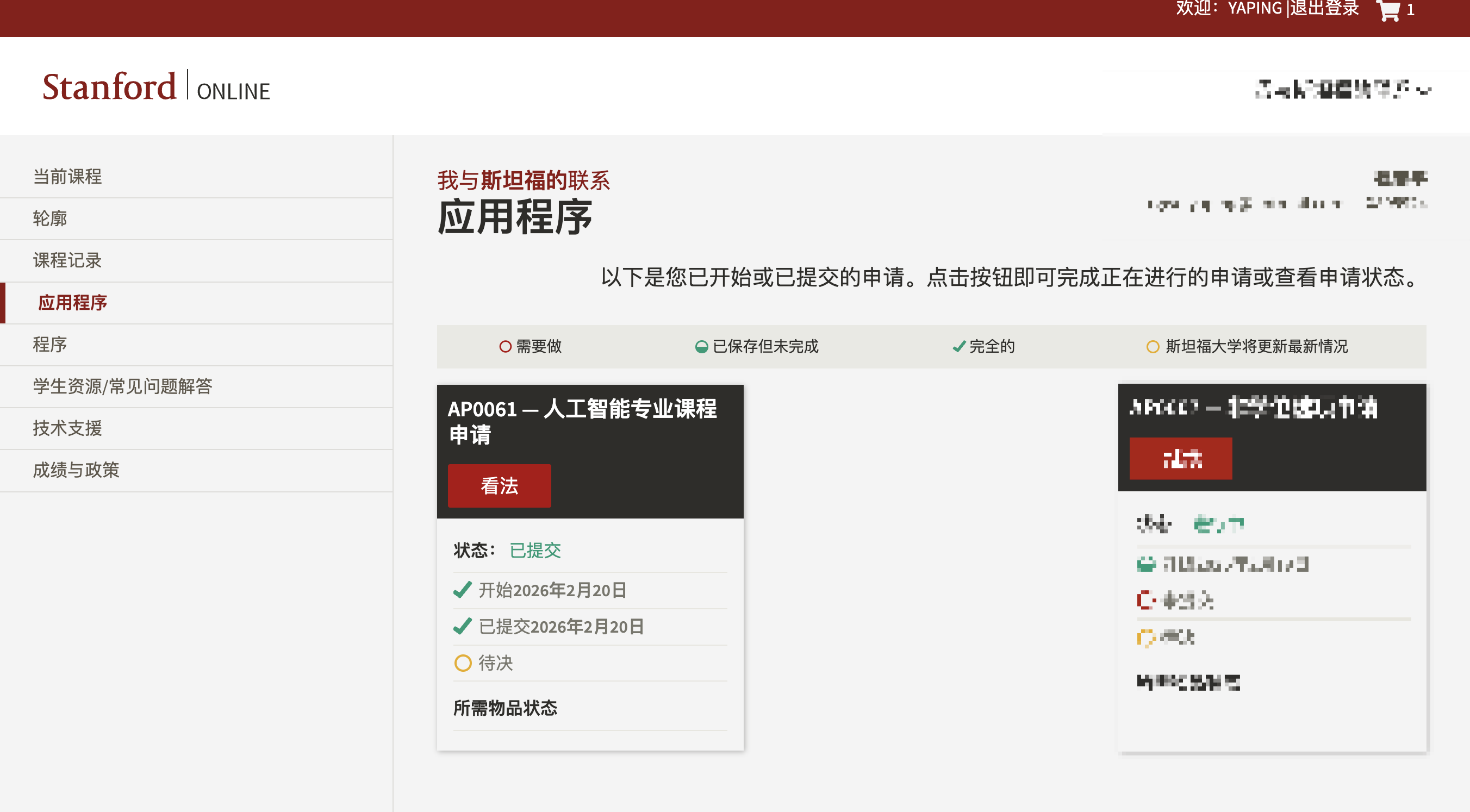Viewport: 1470px width, 812px height.
Task: Click the 完全的 legend label
Action: click(992, 346)
